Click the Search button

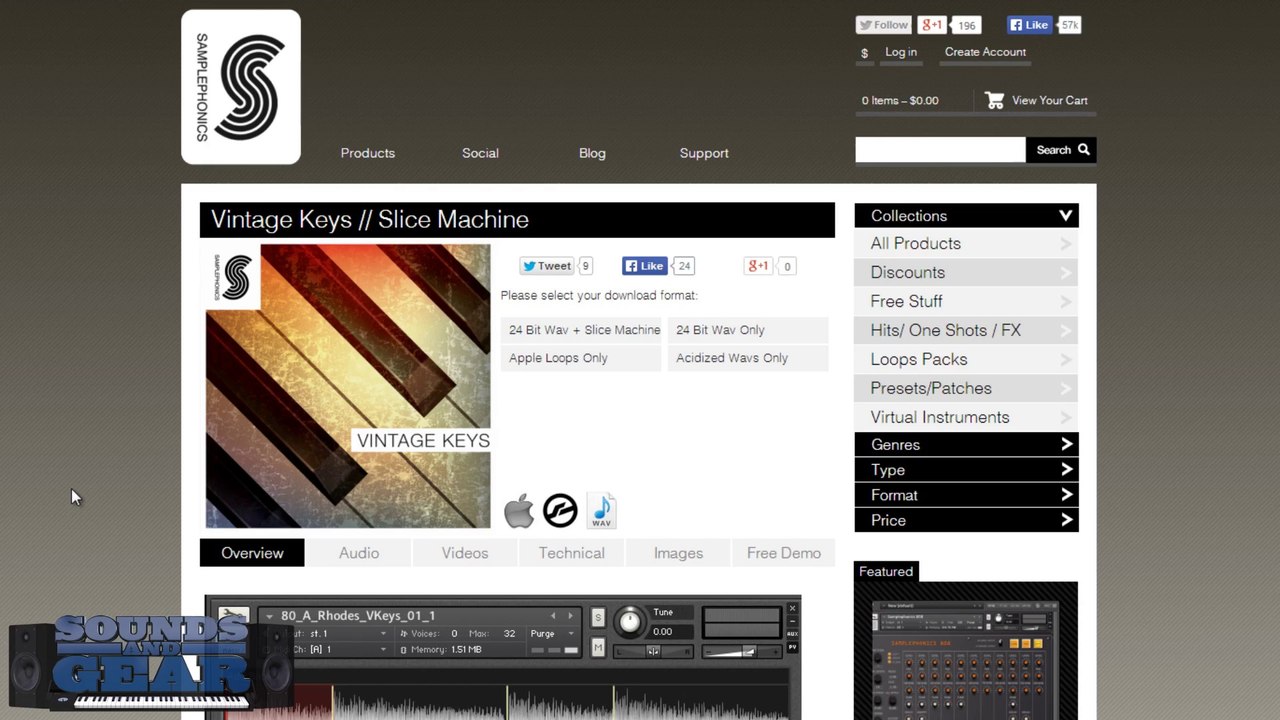point(1061,150)
